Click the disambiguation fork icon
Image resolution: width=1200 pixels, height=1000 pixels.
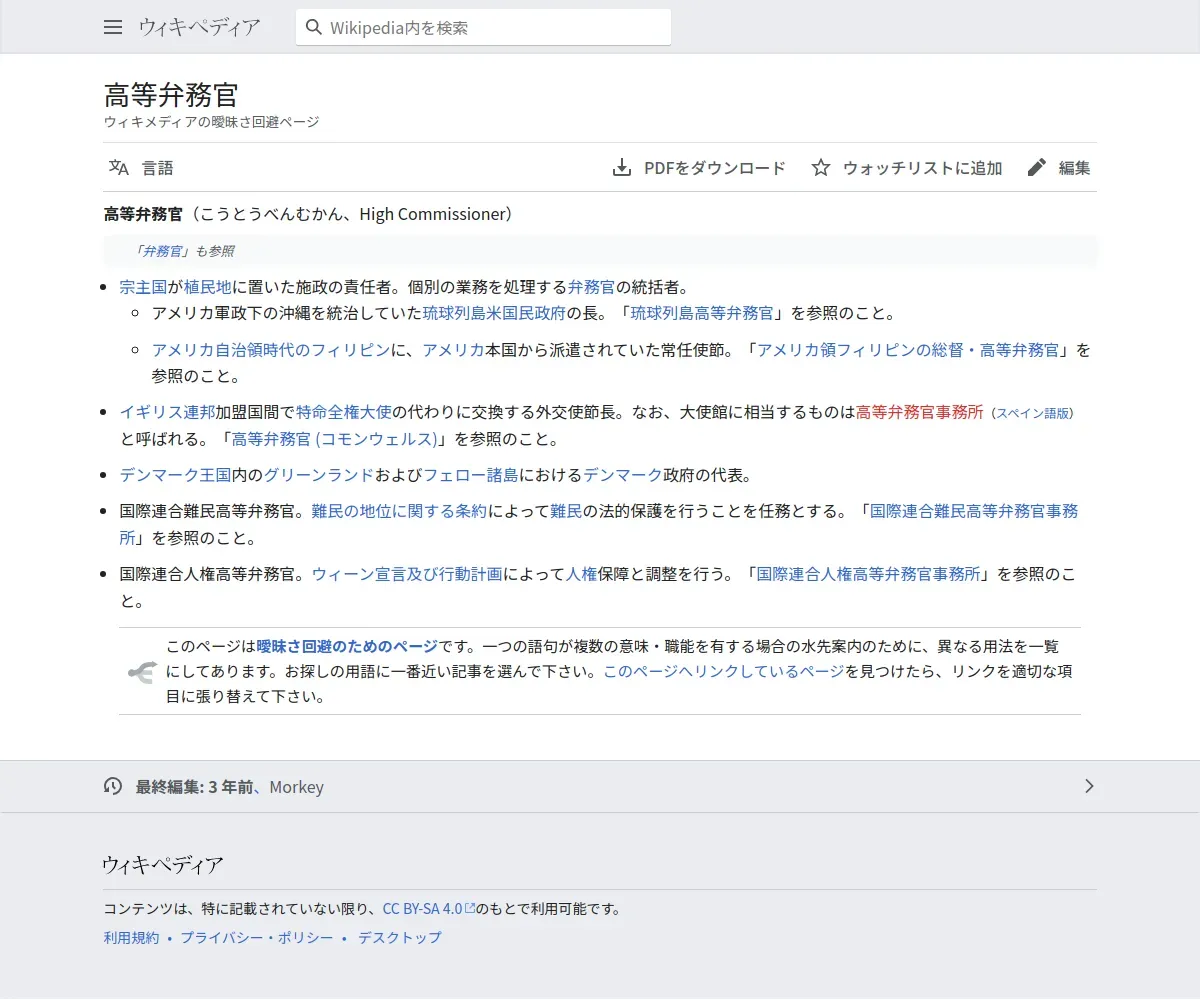142,672
